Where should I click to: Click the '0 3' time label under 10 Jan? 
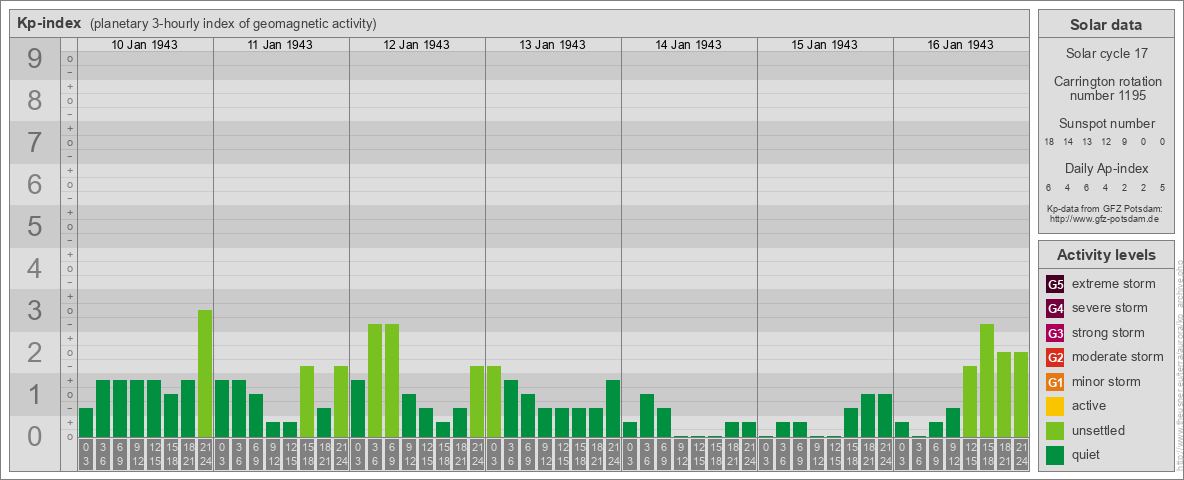(x=86, y=454)
